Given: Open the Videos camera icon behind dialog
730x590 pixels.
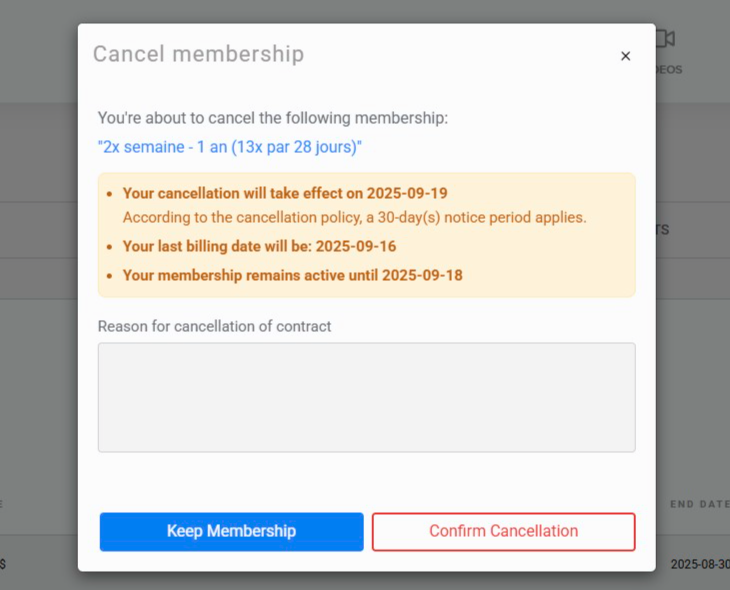Looking at the screenshot, I should coord(666,38).
